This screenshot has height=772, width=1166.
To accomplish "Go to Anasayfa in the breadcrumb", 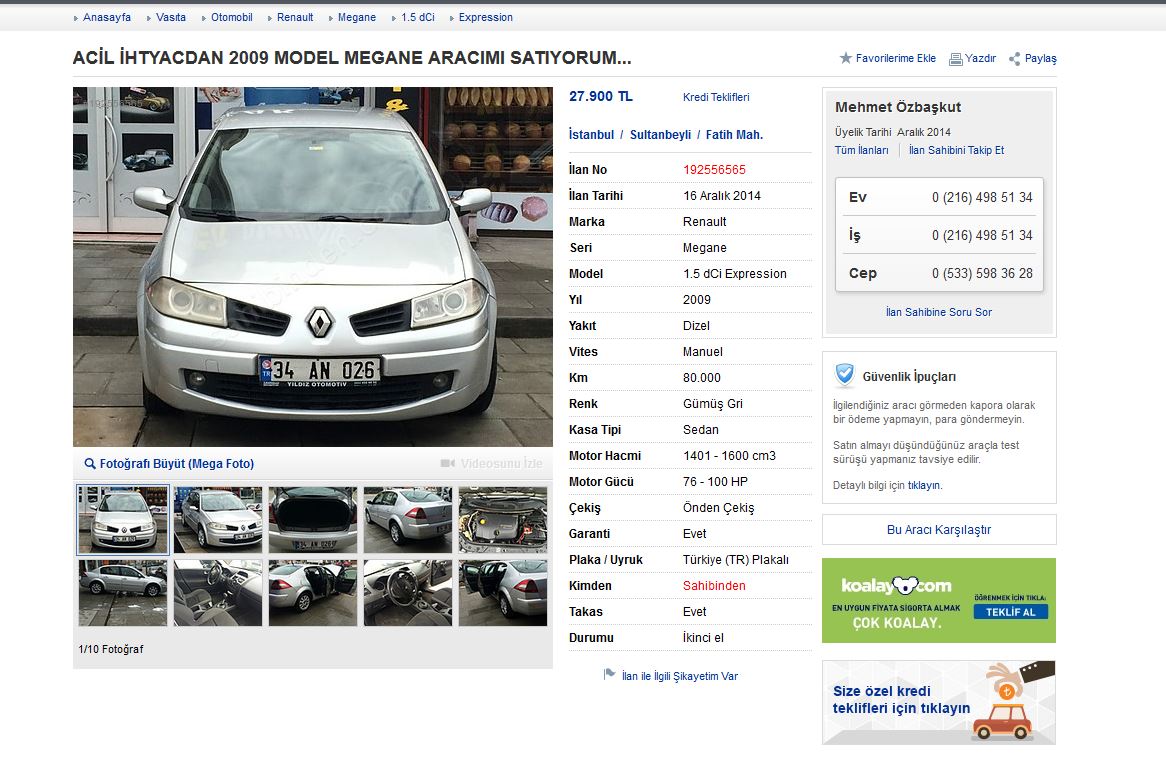I will (107, 17).
